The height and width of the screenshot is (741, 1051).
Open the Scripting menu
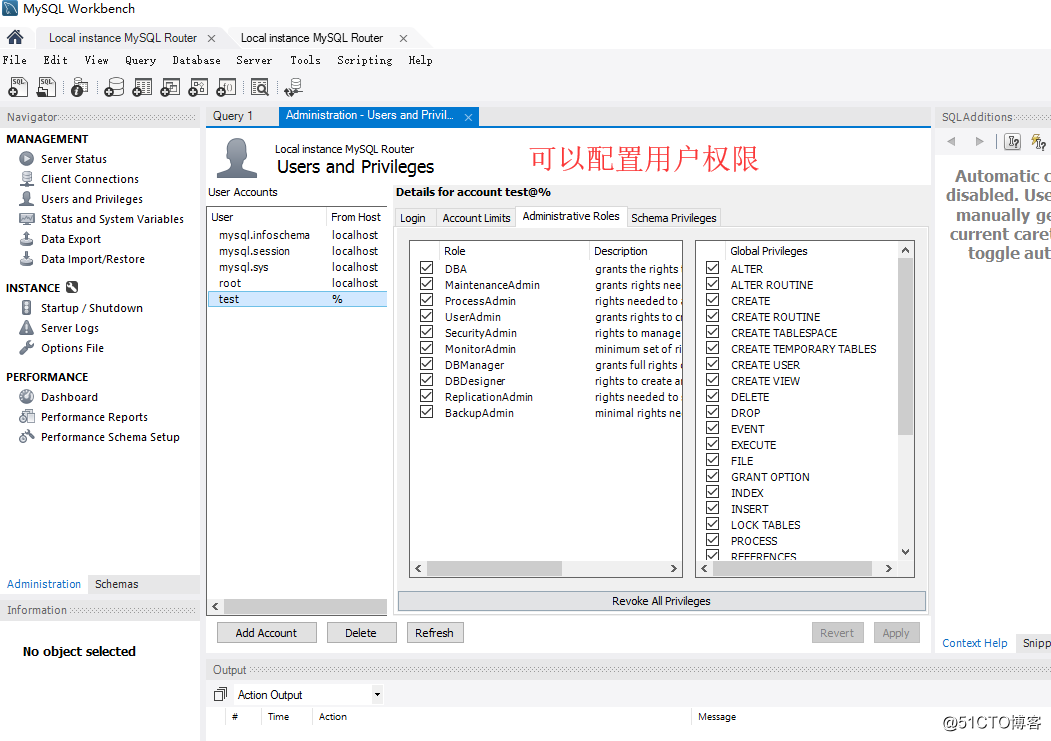pos(365,60)
